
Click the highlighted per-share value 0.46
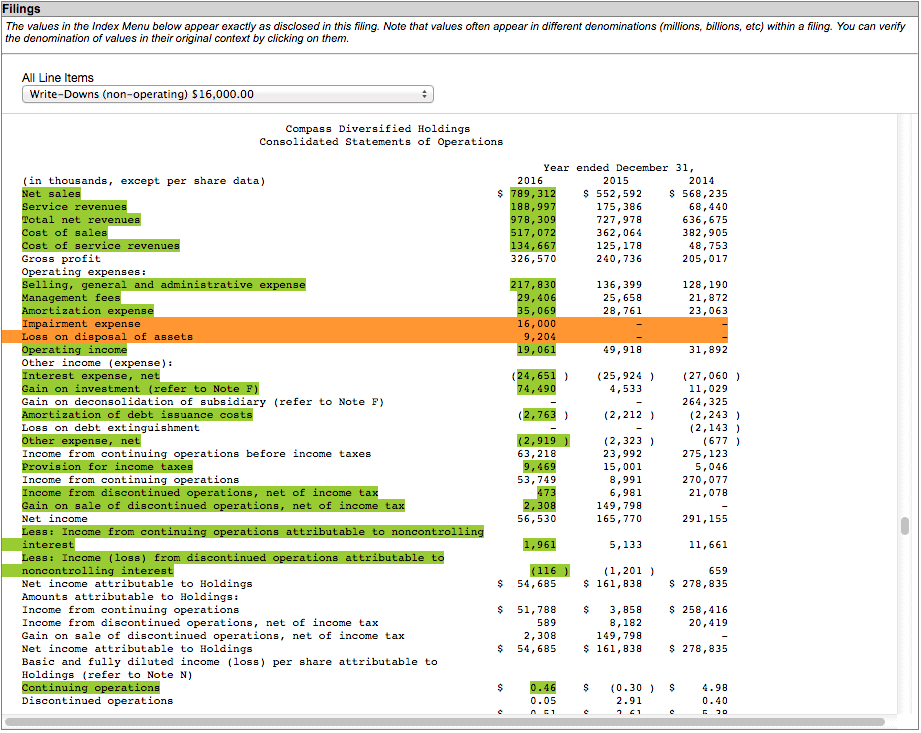[x=543, y=688]
